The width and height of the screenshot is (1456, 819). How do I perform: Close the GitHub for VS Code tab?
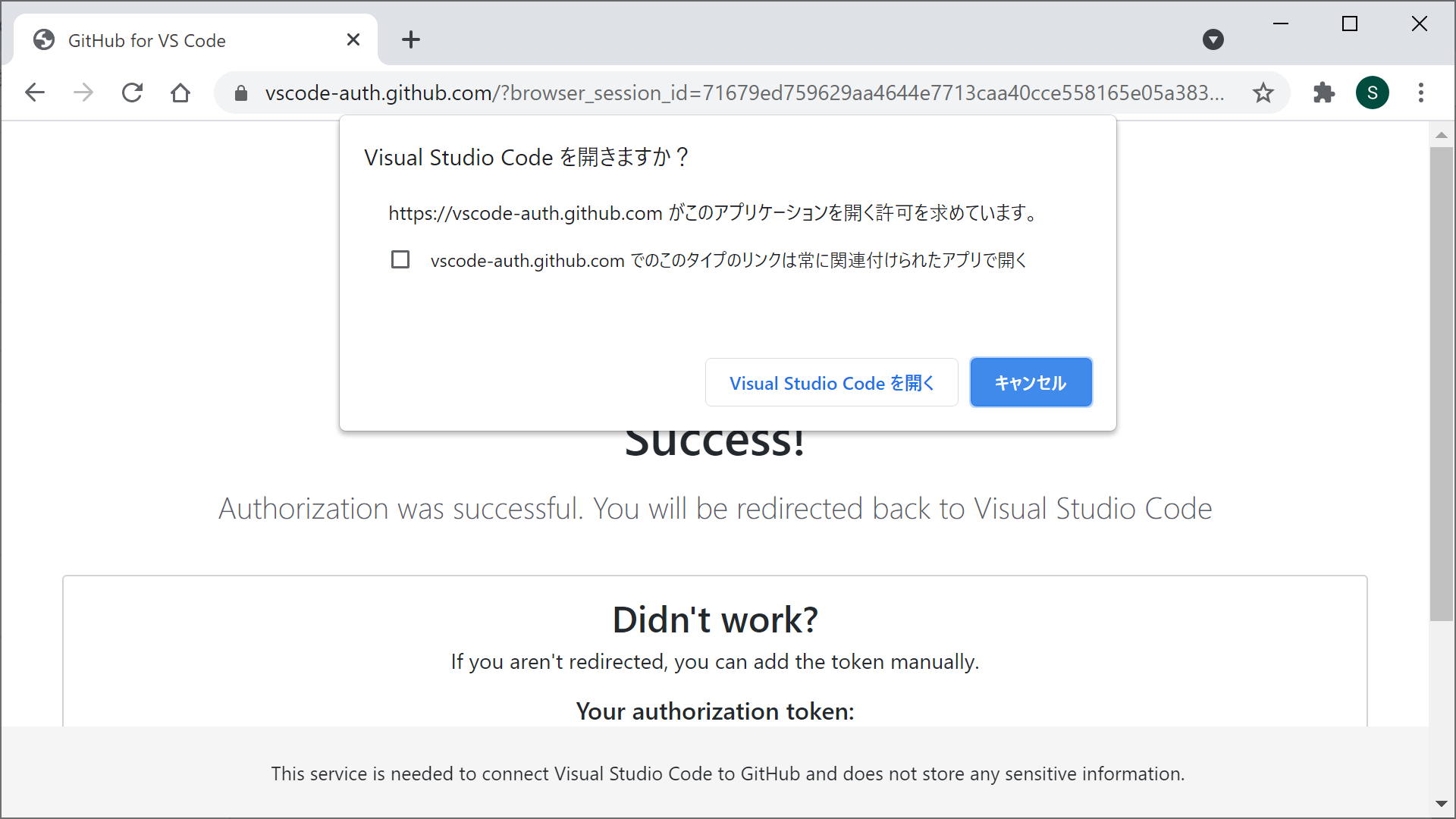[353, 39]
